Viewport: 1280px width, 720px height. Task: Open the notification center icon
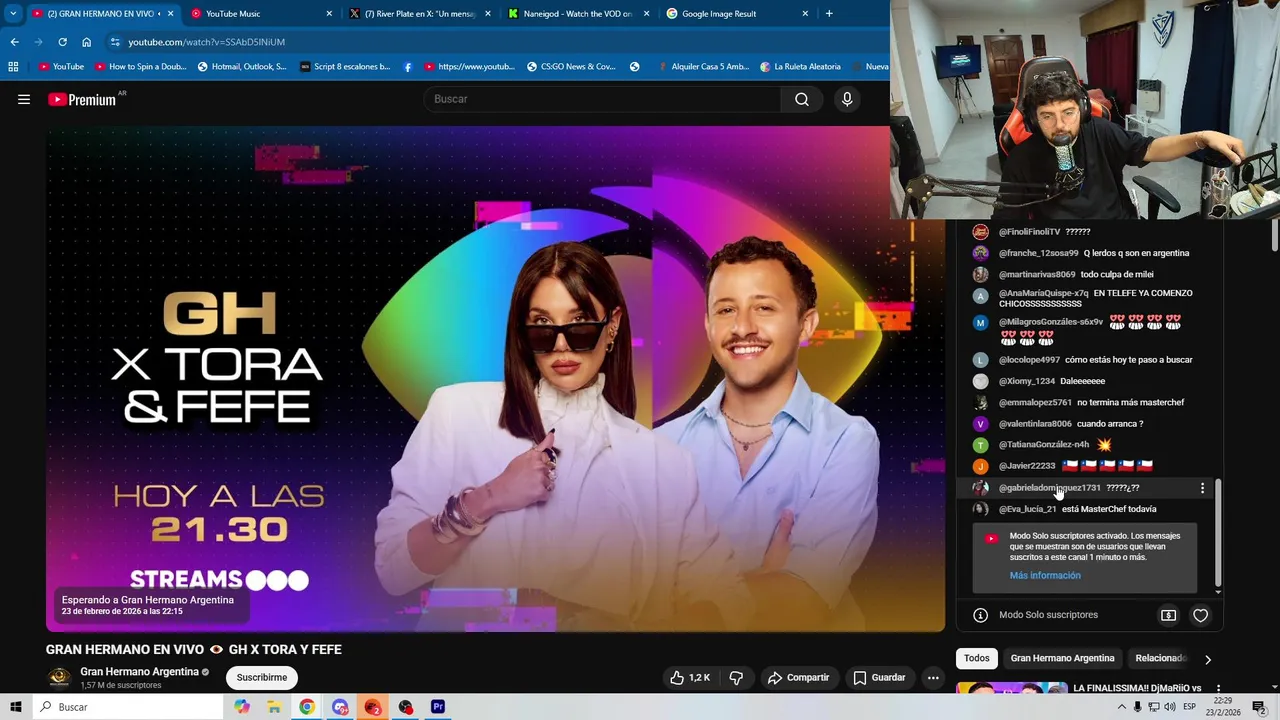point(1259,707)
